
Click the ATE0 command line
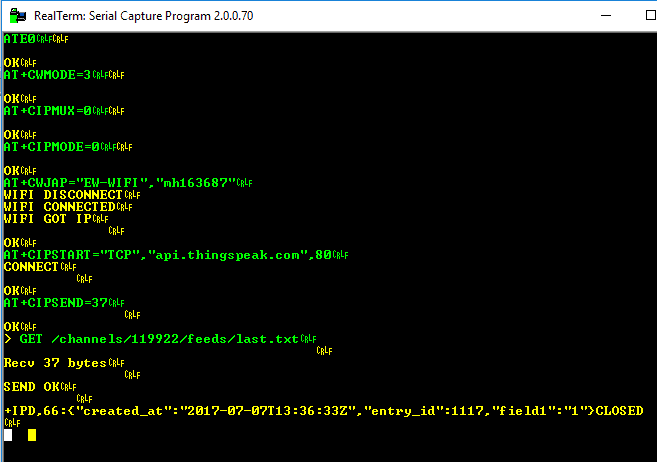(x=20, y=39)
